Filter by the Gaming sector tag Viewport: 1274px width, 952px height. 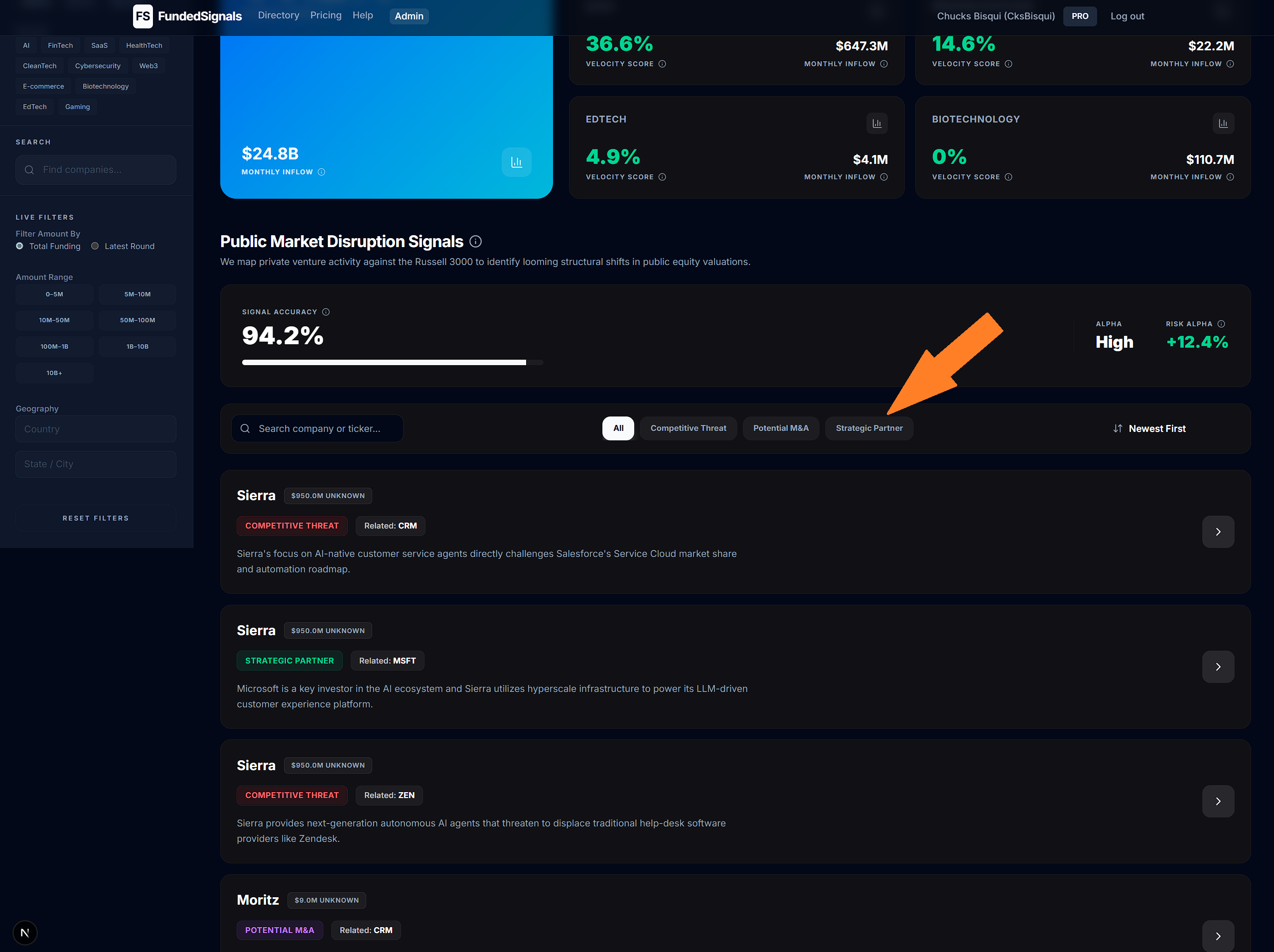(x=78, y=107)
